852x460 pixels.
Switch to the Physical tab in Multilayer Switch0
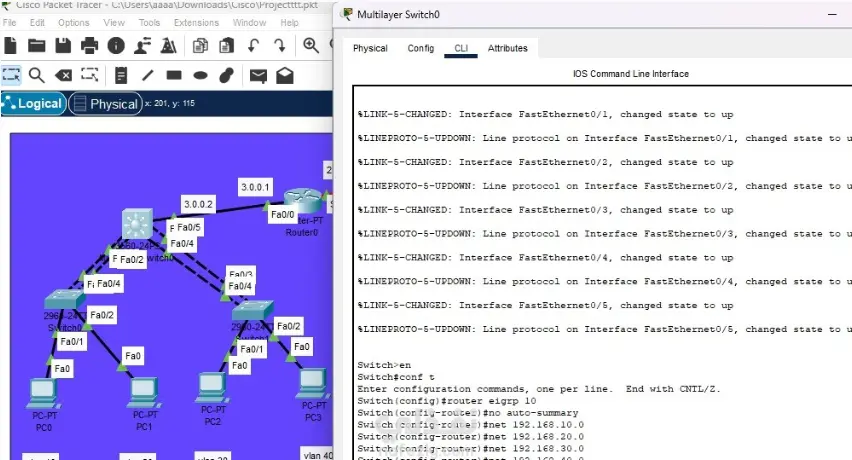(x=370, y=48)
